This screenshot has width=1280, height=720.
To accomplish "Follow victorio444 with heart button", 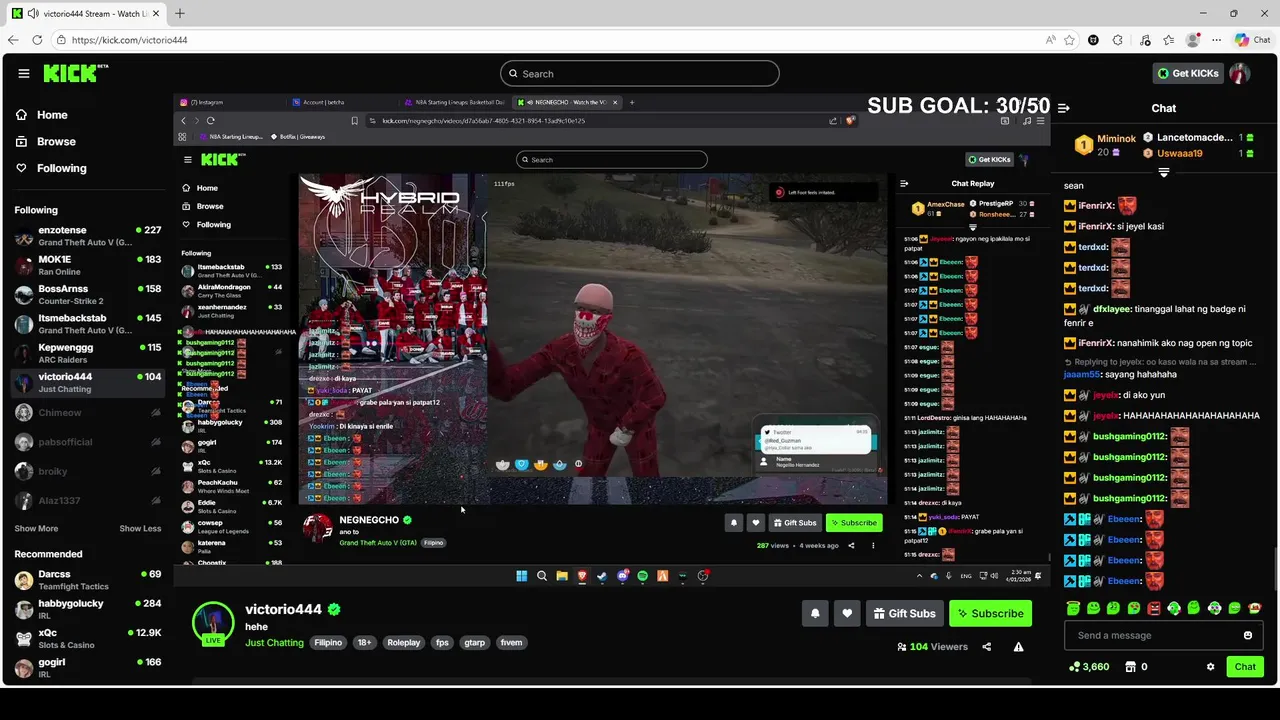I will (x=847, y=613).
